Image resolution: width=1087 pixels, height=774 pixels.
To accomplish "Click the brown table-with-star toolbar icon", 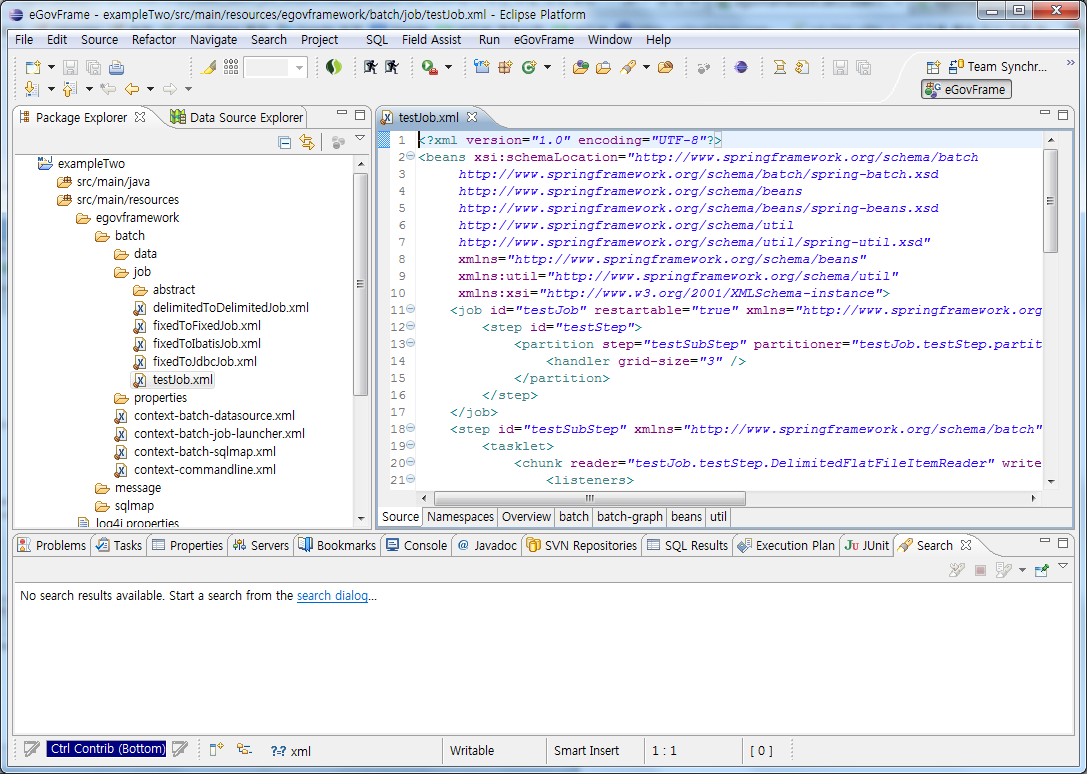I will [x=505, y=67].
